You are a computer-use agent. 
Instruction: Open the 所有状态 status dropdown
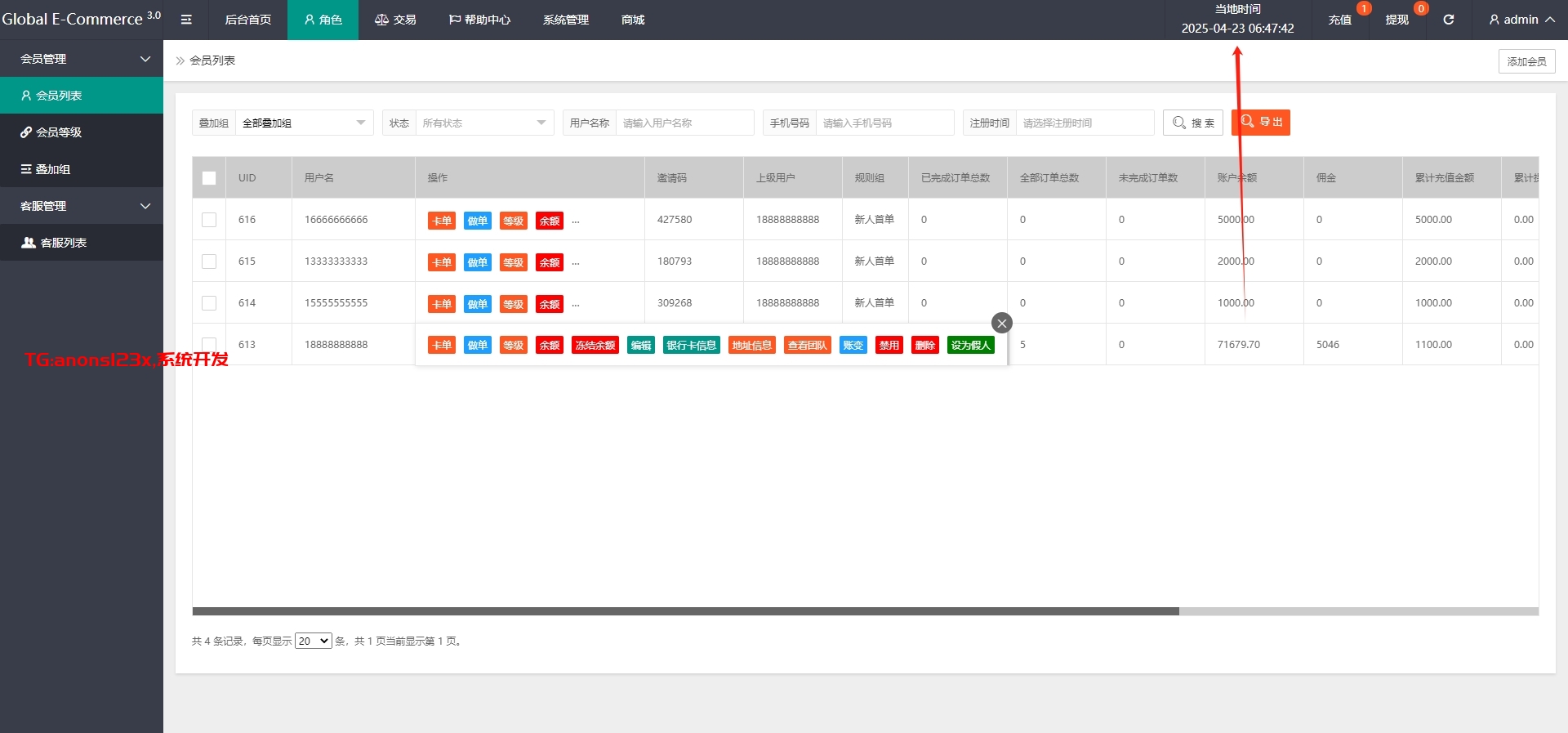coord(483,123)
